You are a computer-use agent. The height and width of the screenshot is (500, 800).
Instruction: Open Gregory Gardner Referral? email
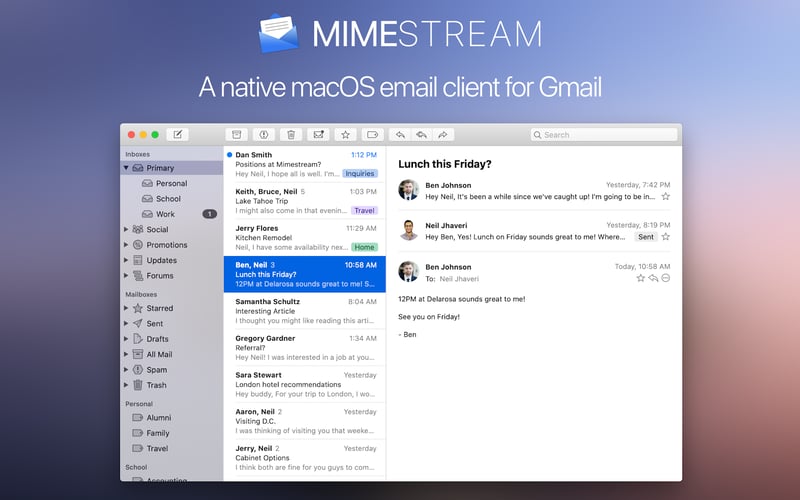(305, 348)
